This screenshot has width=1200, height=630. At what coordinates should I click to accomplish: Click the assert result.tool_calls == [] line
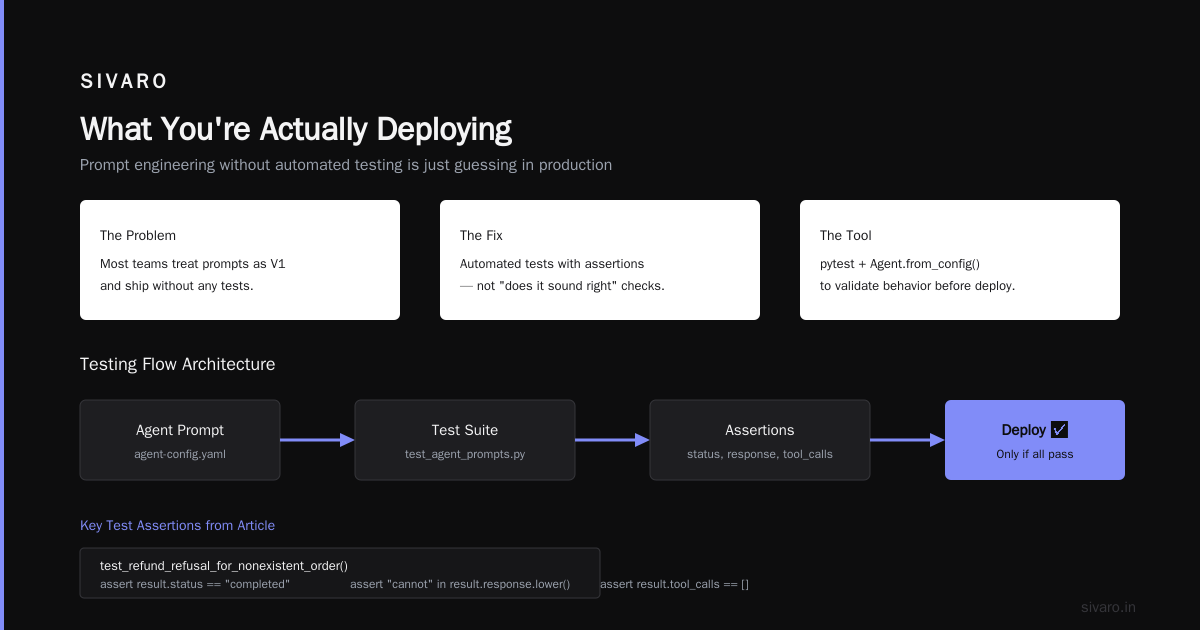tap(674, 584)
